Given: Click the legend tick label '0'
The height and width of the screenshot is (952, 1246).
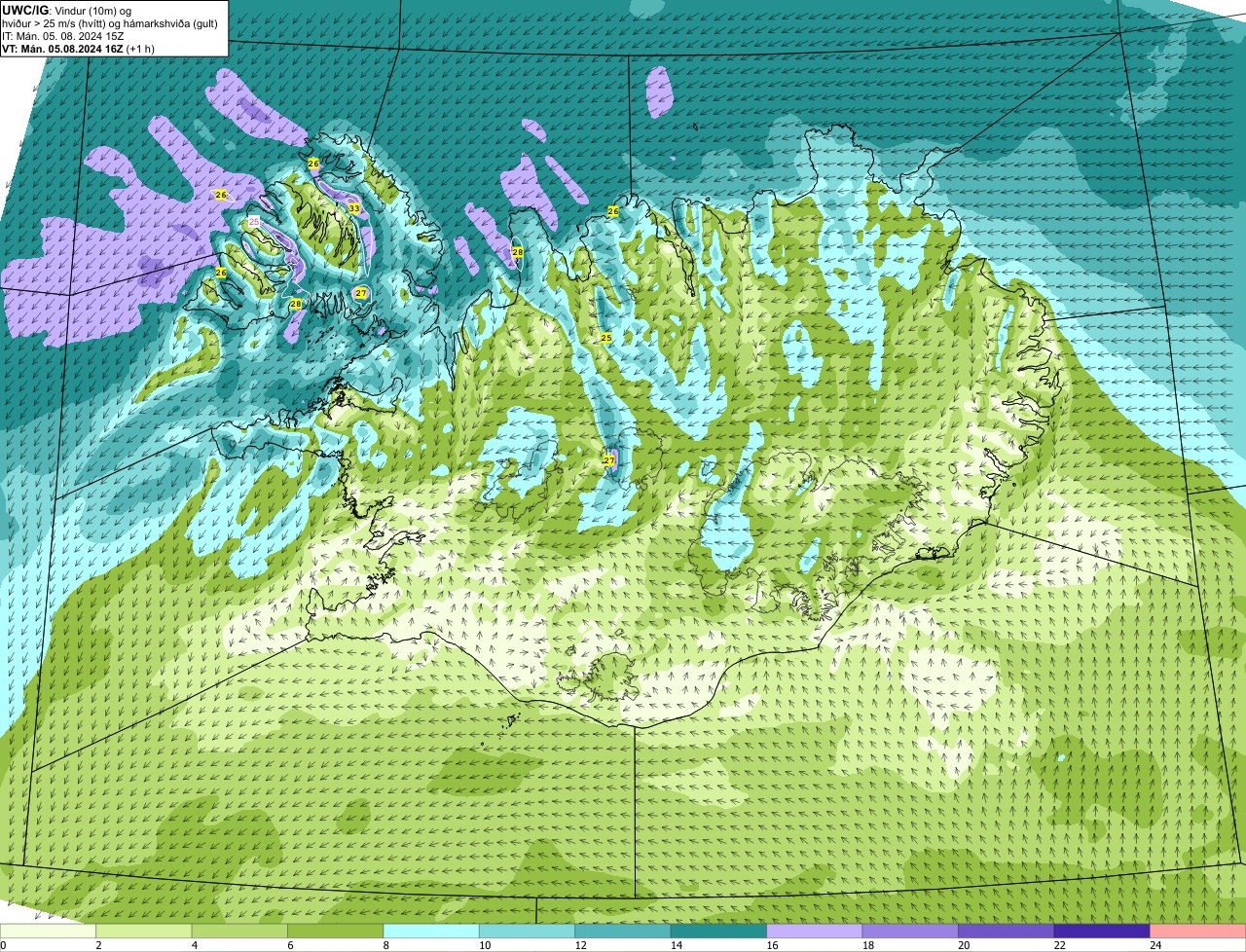Looking at the screenshot, I should click(x=4, y=945).
